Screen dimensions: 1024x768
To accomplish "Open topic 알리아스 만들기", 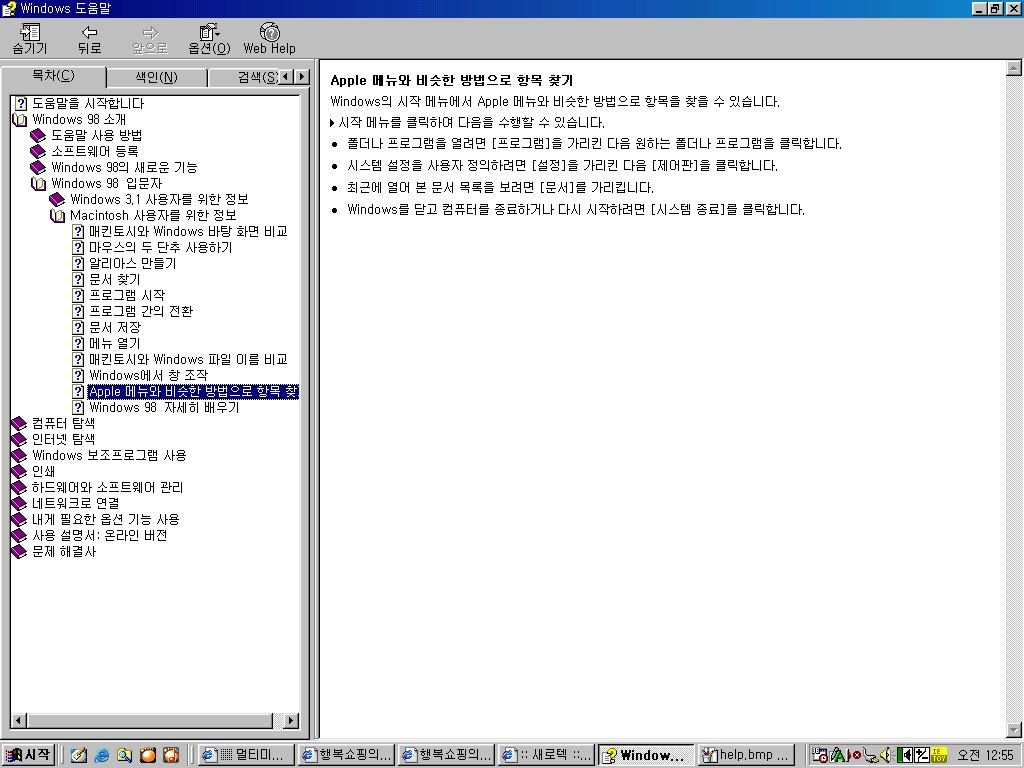I will click(x=133, y=263).
